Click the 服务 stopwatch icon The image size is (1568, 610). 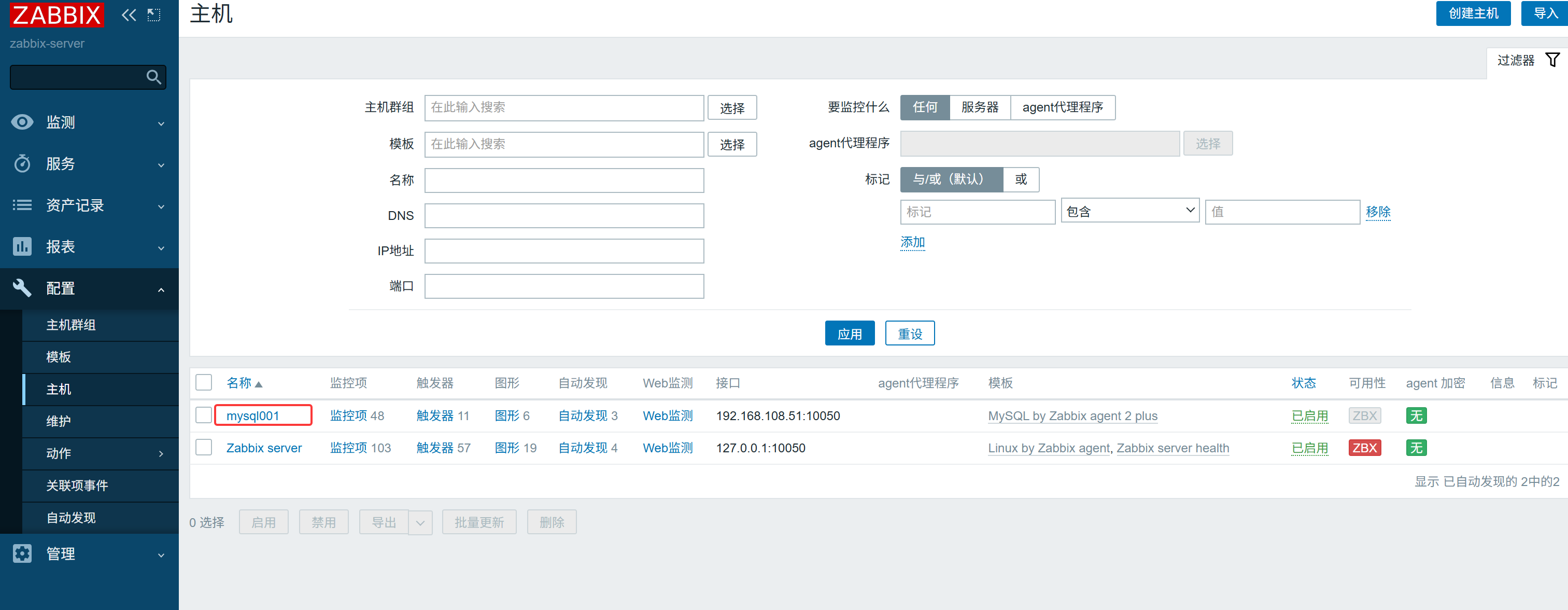(x=22, y=164)
